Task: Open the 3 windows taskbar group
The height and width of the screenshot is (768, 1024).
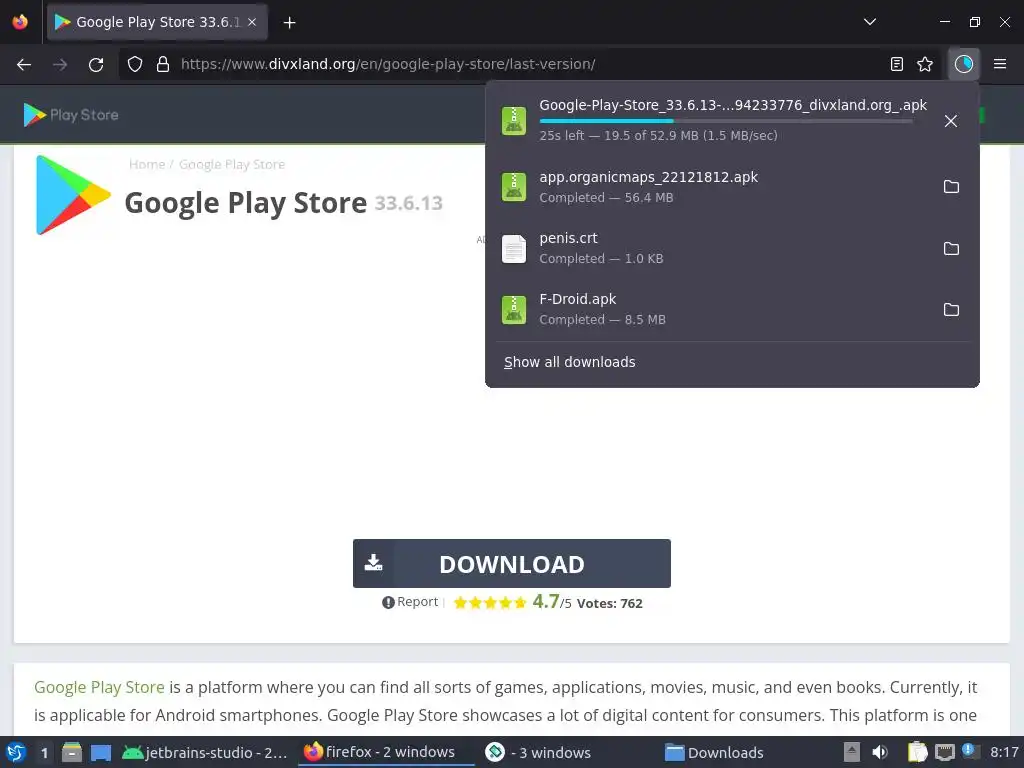Action: coord(538,752)
